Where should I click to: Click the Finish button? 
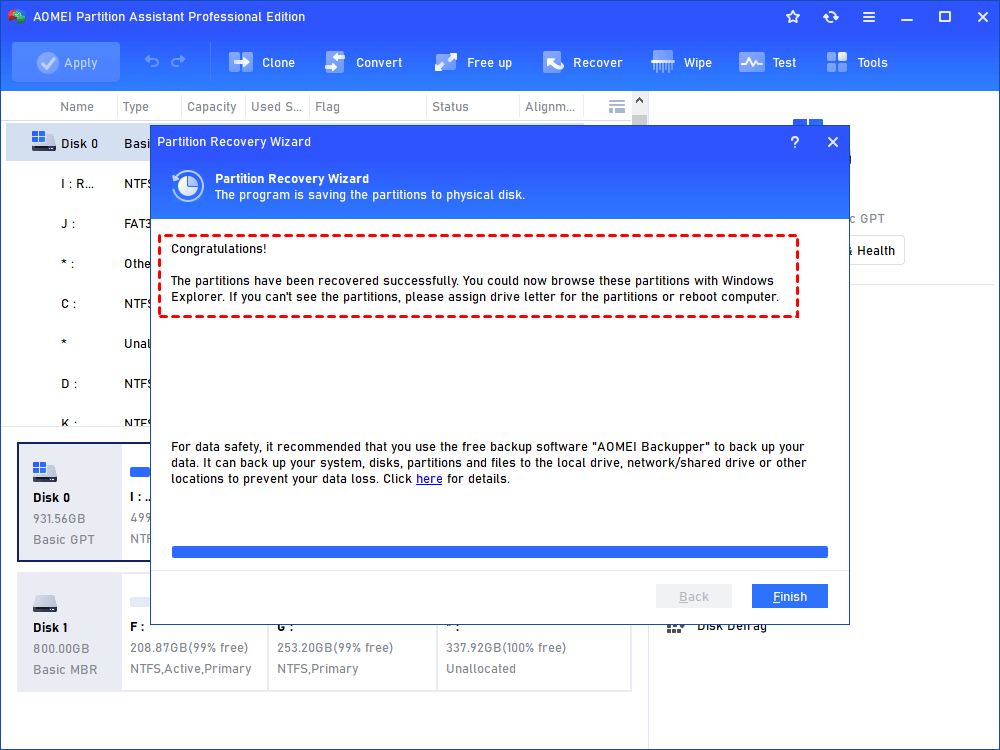[x=790, y=596]
